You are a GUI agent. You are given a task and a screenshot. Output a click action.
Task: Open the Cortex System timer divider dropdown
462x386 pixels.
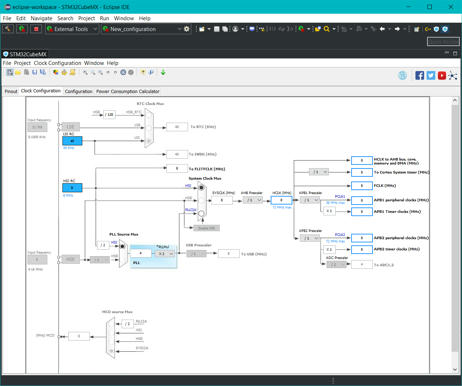point(319,172)
